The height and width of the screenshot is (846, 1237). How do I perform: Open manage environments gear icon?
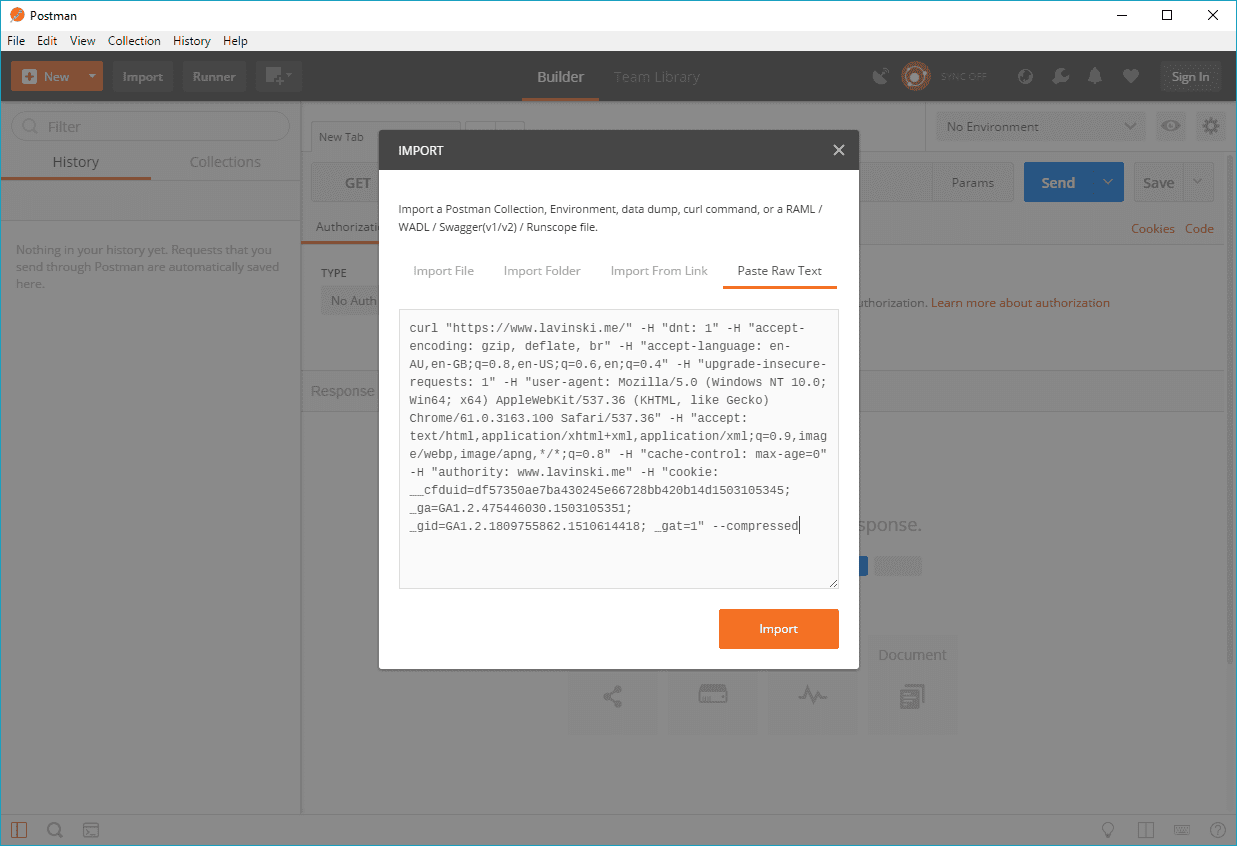(x=1211, y=126)
